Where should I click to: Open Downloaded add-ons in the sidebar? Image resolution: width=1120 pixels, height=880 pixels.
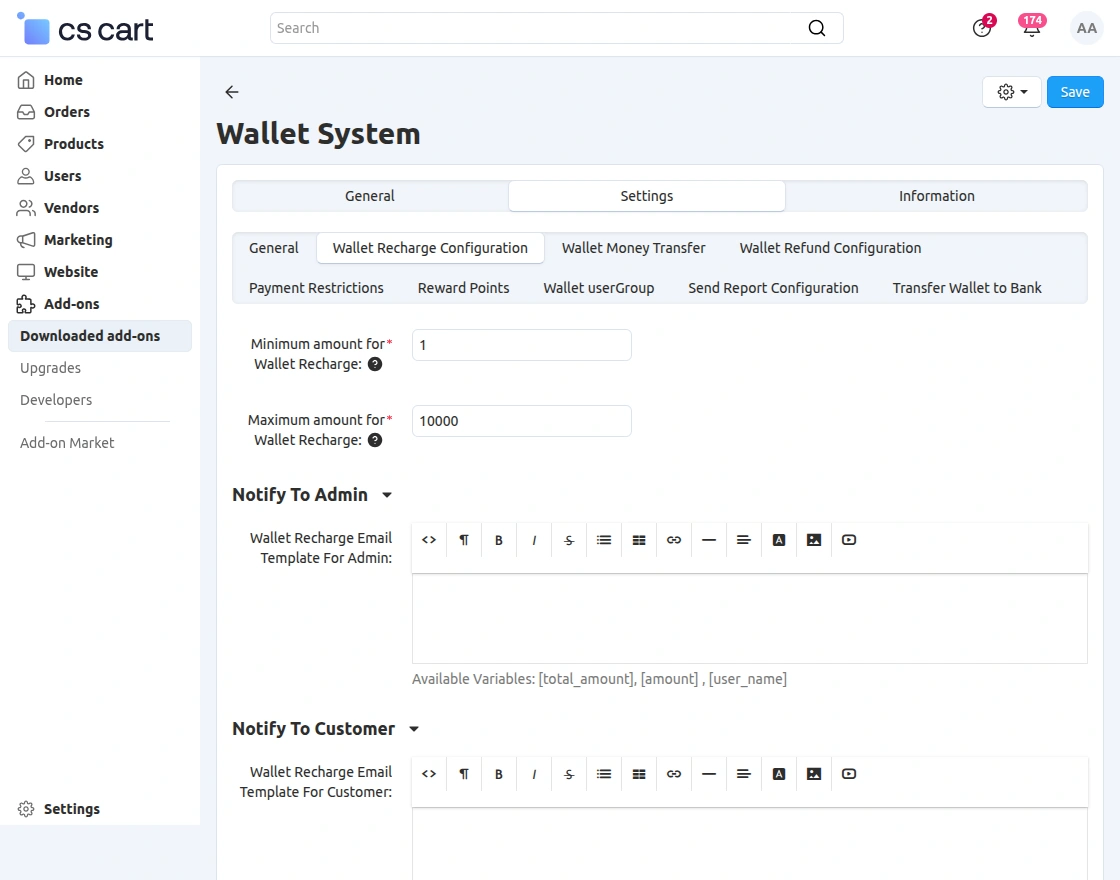(90, 336)
